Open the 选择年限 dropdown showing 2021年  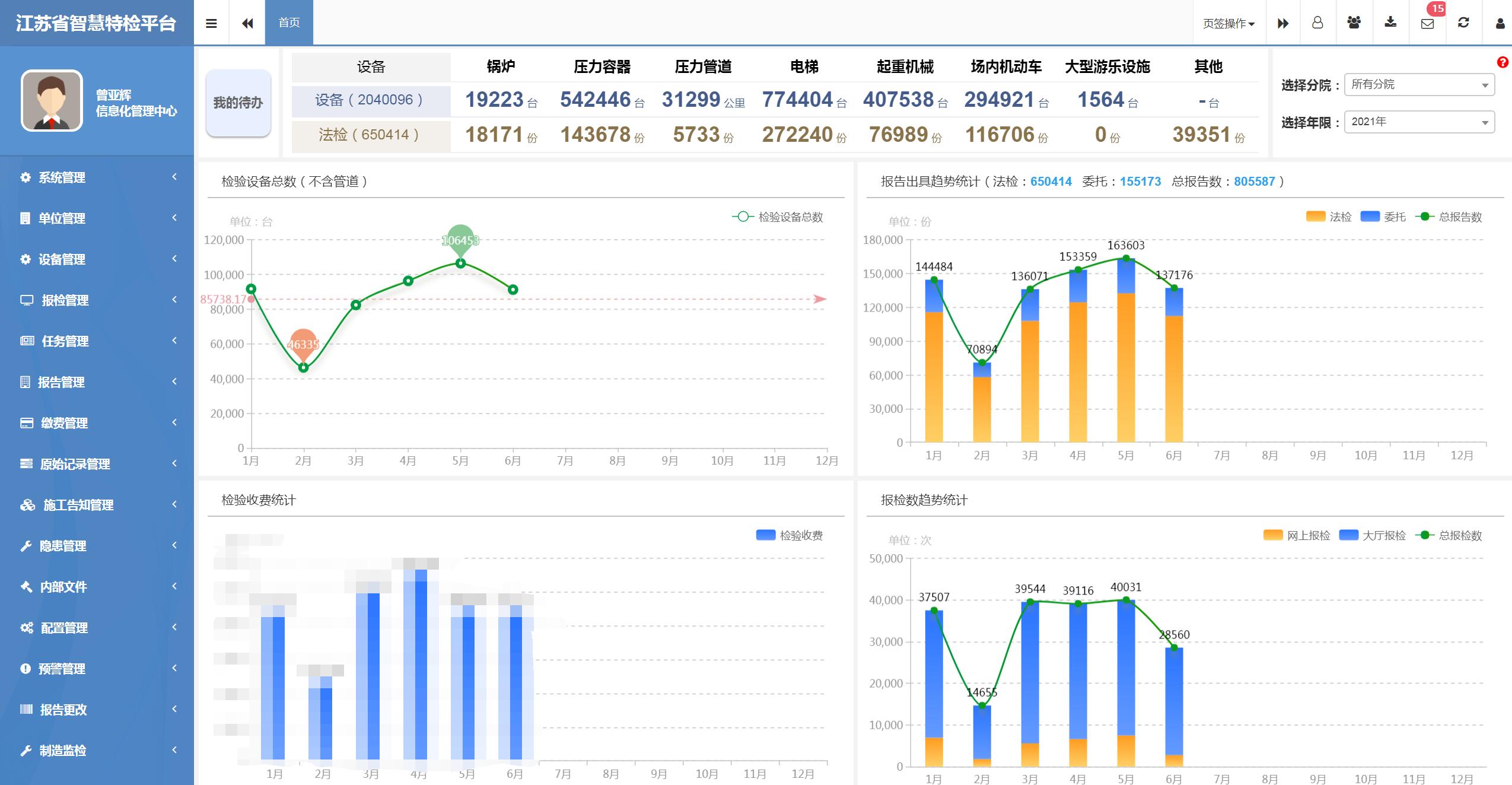tap(1419, 122)
